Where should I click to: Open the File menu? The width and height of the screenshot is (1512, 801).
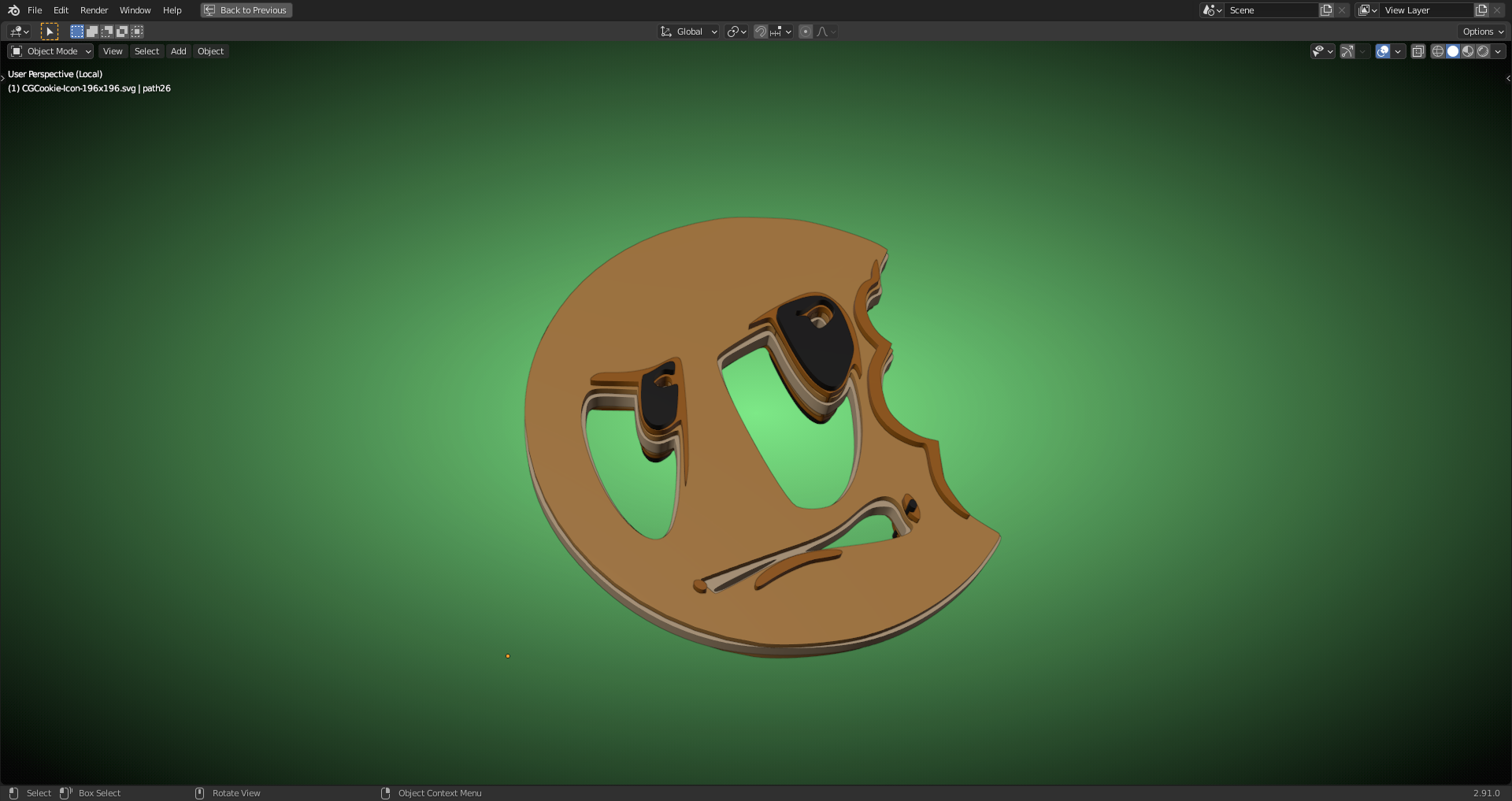(35, 10)
